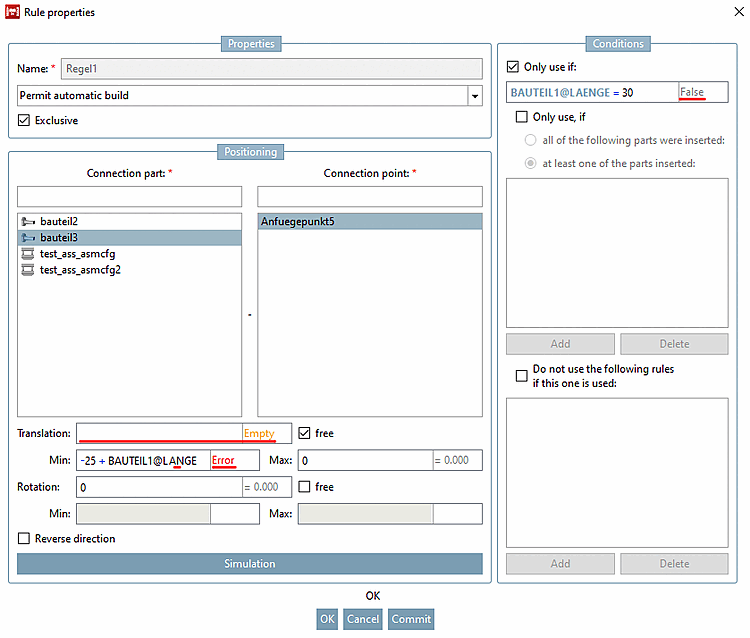This screenshot has height=638, width=750.
Task: Click the Positioning section header
Action: 251,152
